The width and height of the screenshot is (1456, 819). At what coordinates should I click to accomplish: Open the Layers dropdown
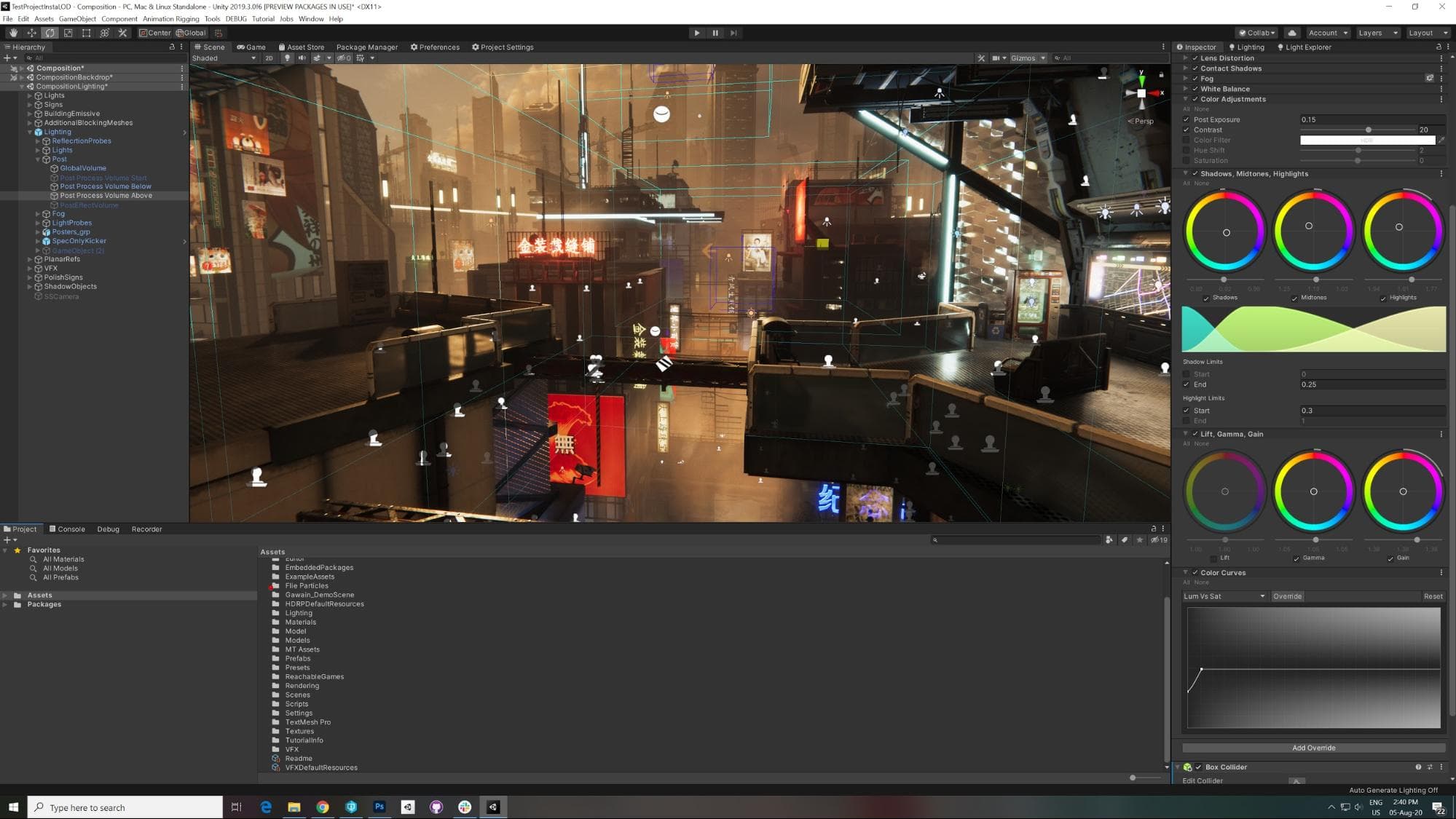tap(1378, 33)
